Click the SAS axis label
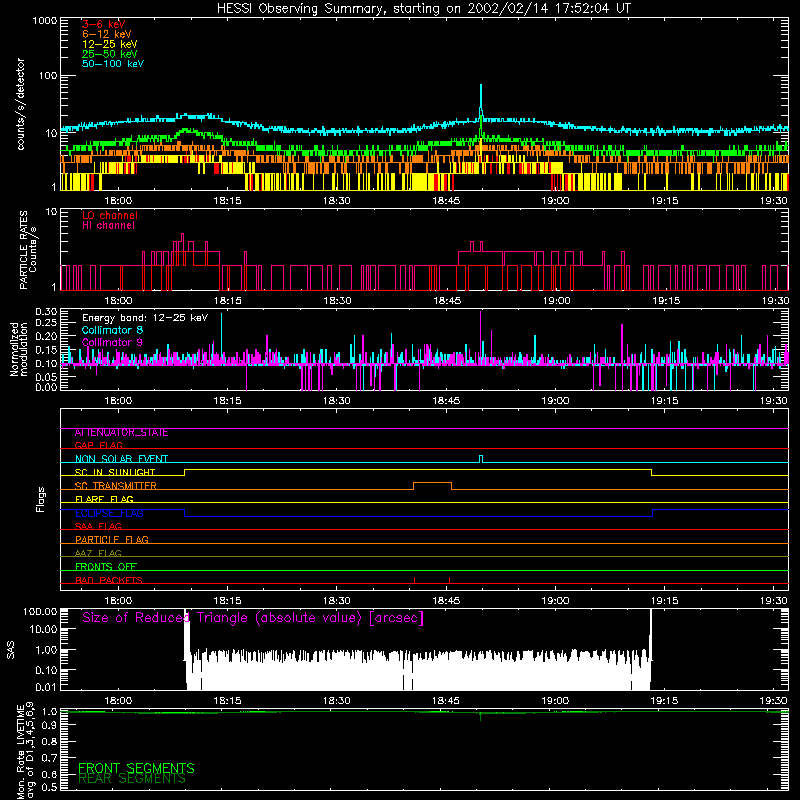Viewport: 800px width, 800px height. pos(10,650)
